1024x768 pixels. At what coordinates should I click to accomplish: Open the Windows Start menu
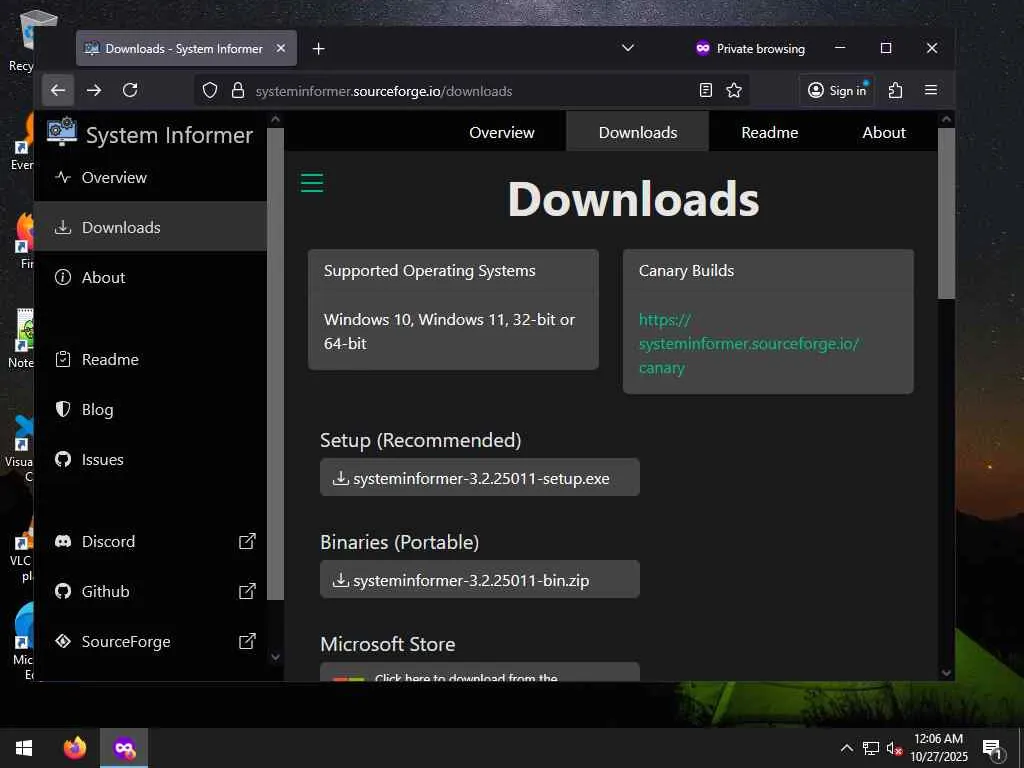tap(24, 748)
